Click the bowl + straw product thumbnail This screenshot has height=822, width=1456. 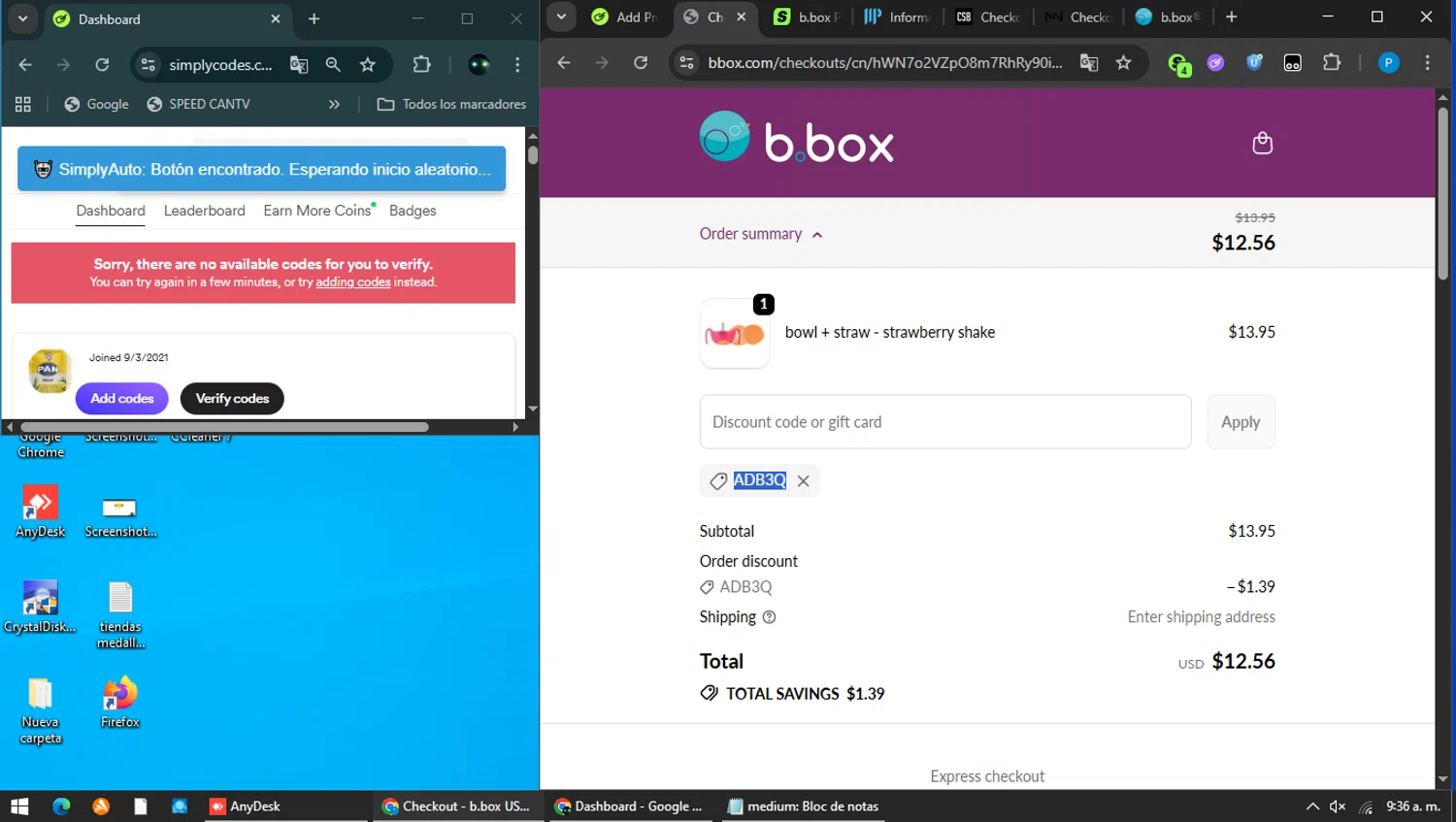click(x=734, y=333)
